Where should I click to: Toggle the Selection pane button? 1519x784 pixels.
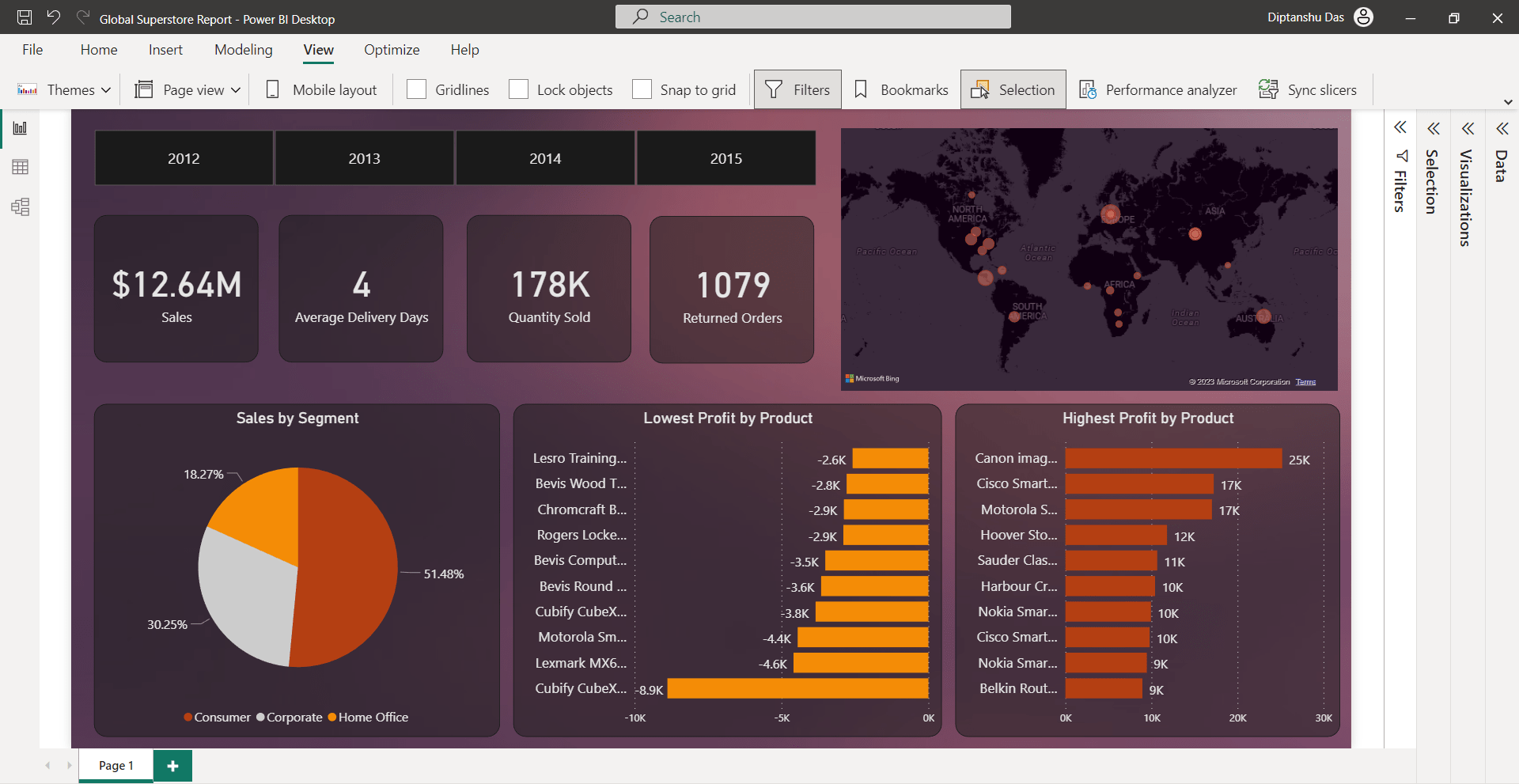[x=1013, y=89]
